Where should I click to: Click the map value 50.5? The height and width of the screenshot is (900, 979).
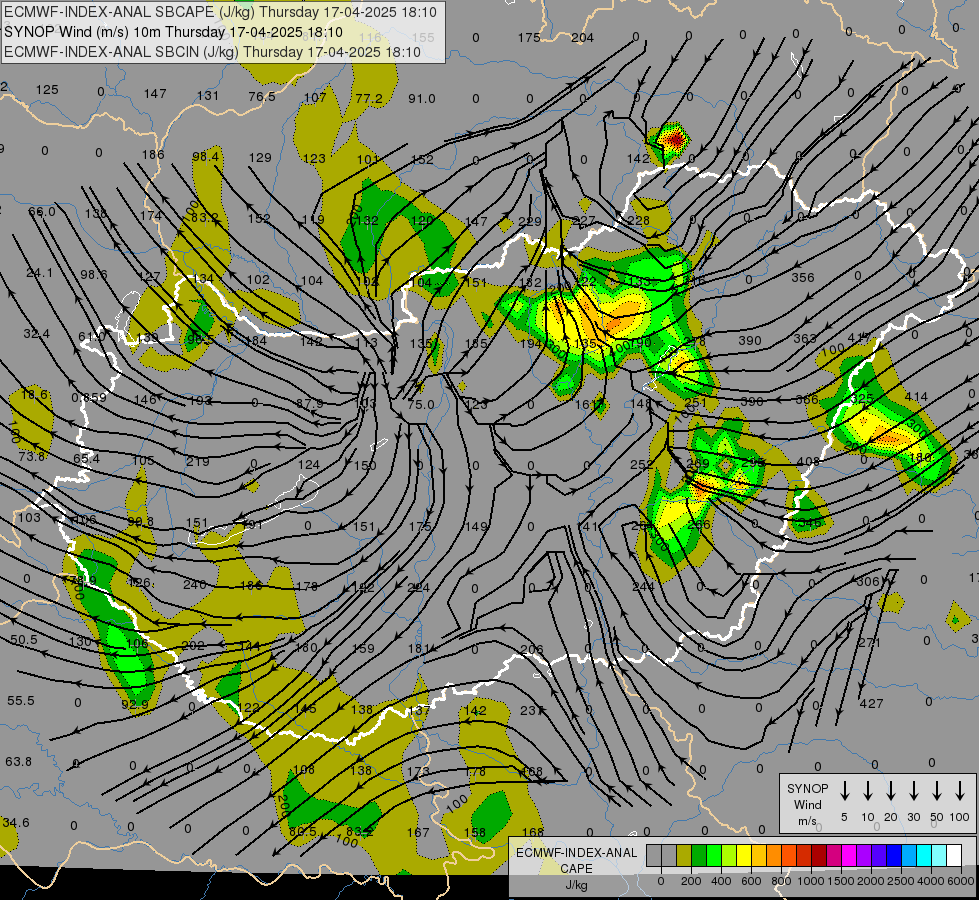click(24, 640)
